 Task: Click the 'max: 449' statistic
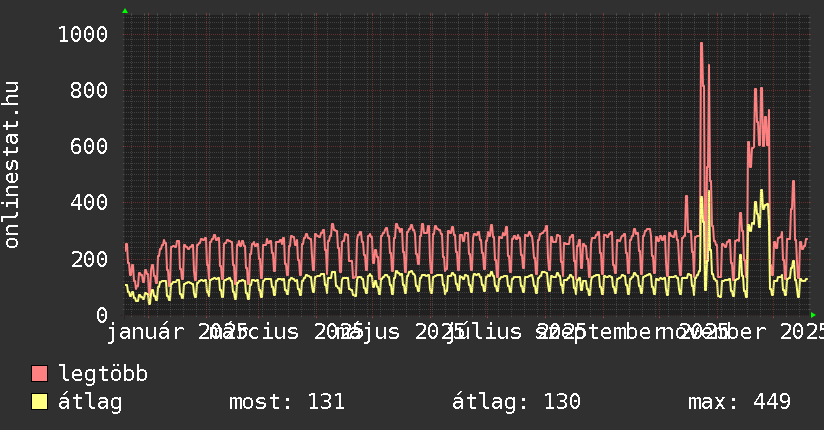[739, 403]
